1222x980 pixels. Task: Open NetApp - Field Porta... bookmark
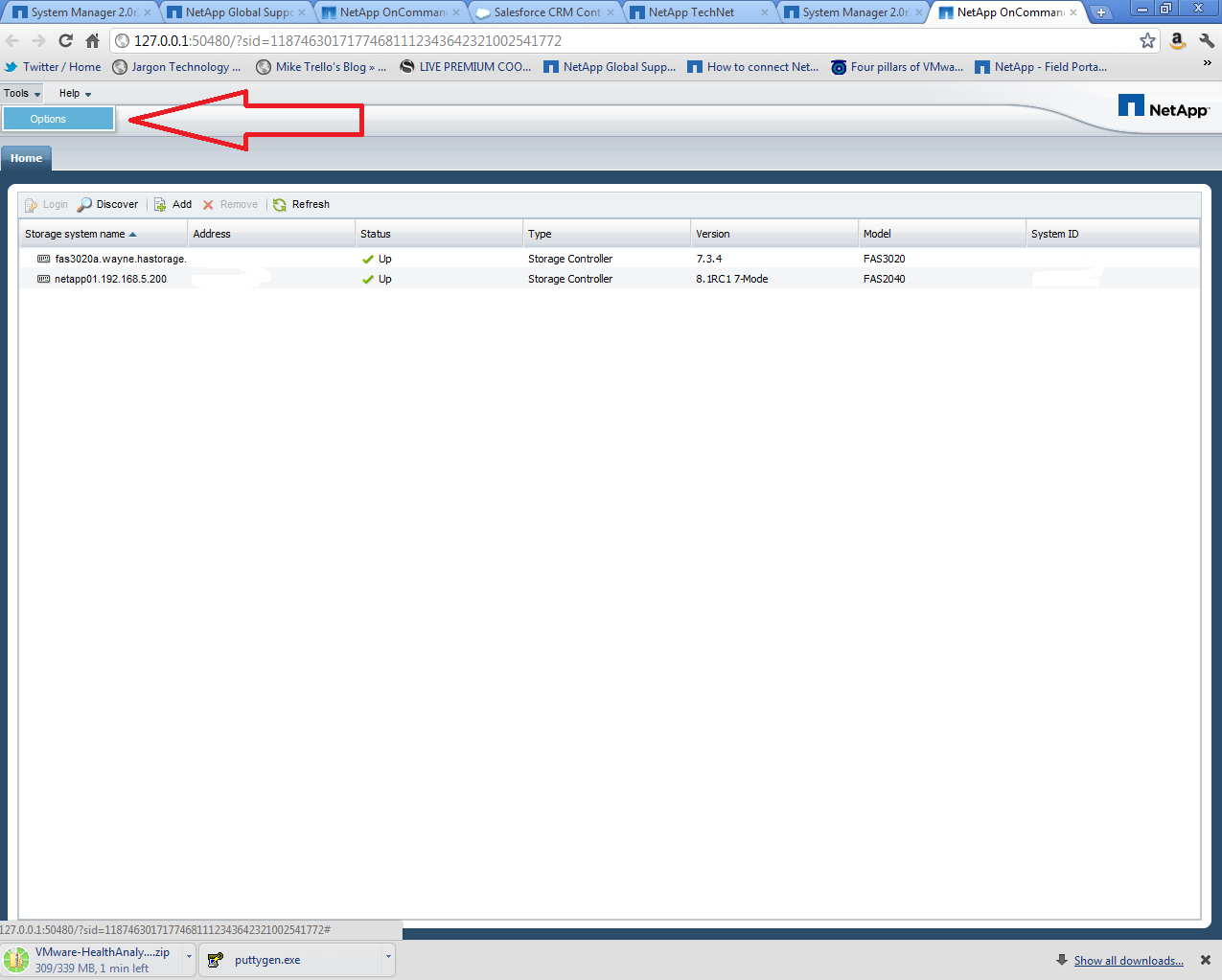(1041, 67)
